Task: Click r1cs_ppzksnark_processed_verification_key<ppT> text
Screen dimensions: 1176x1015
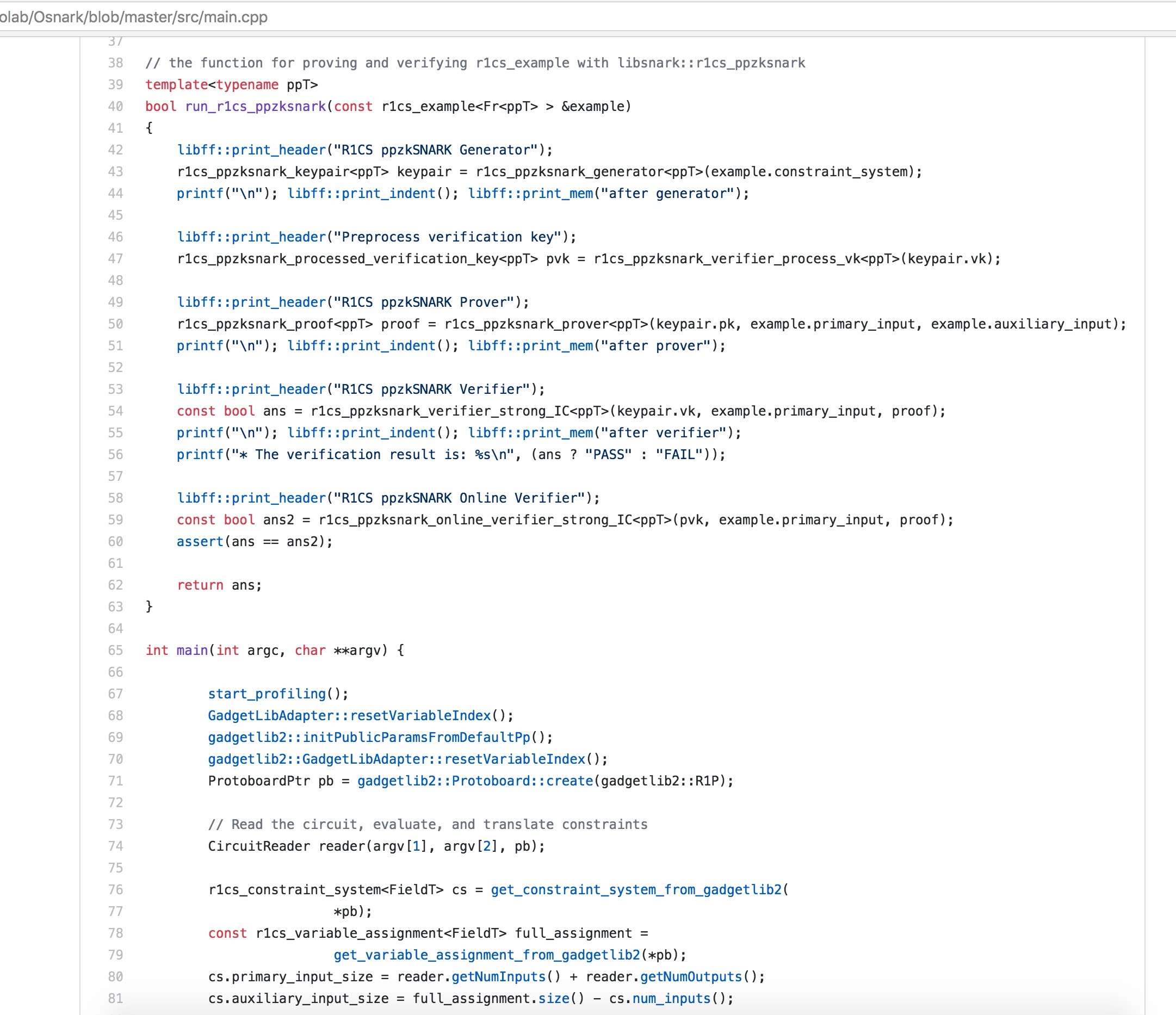Action: click(x=357, y=259)
